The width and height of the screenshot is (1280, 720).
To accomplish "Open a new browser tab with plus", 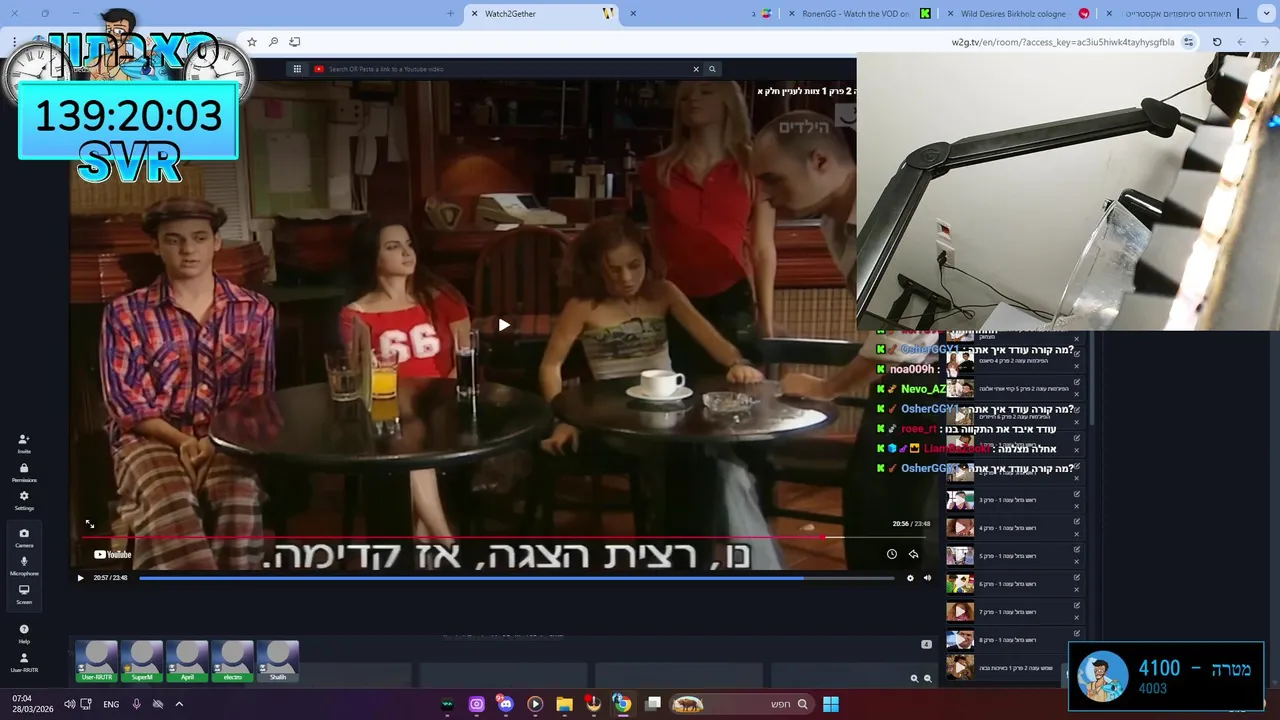I will (450, 14).
